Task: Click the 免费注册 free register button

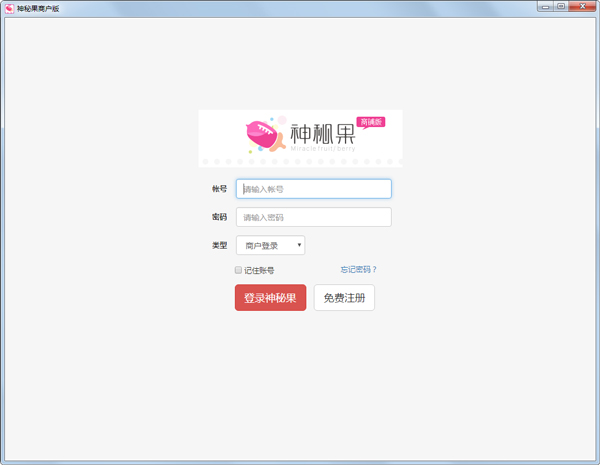Action: [x=344, y=297]
